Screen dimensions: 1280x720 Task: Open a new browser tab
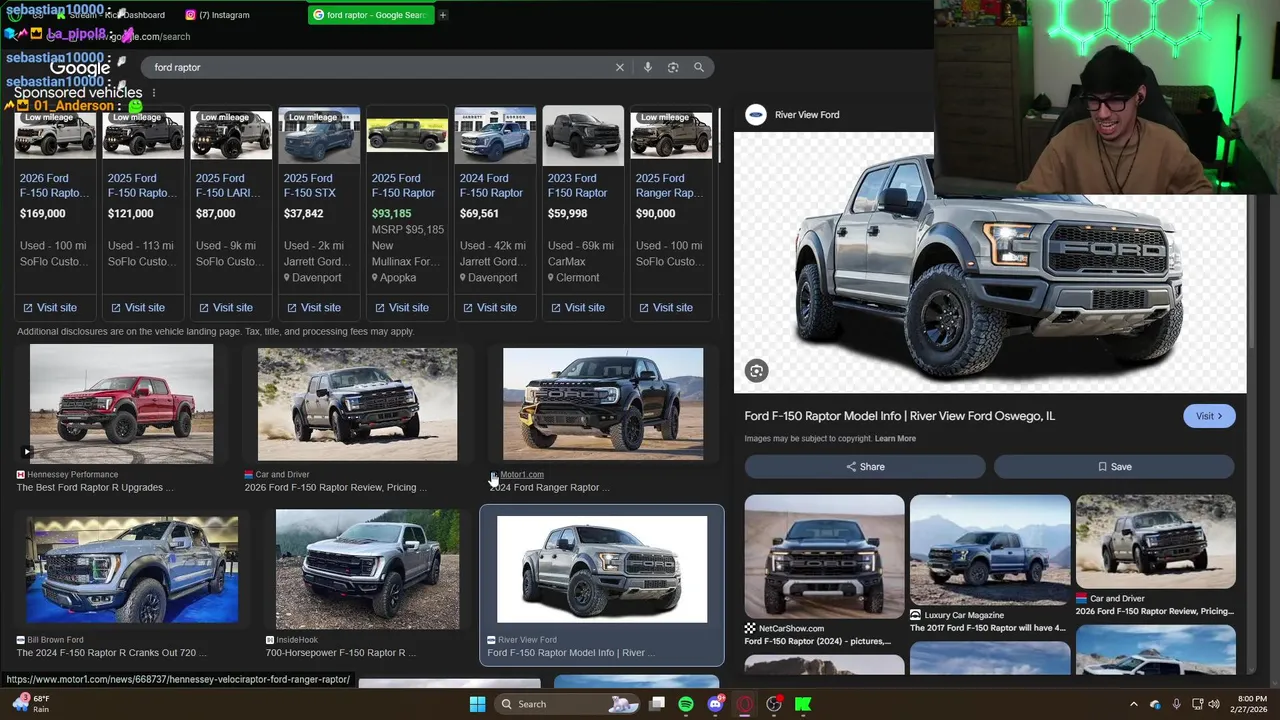click(443, 15)
